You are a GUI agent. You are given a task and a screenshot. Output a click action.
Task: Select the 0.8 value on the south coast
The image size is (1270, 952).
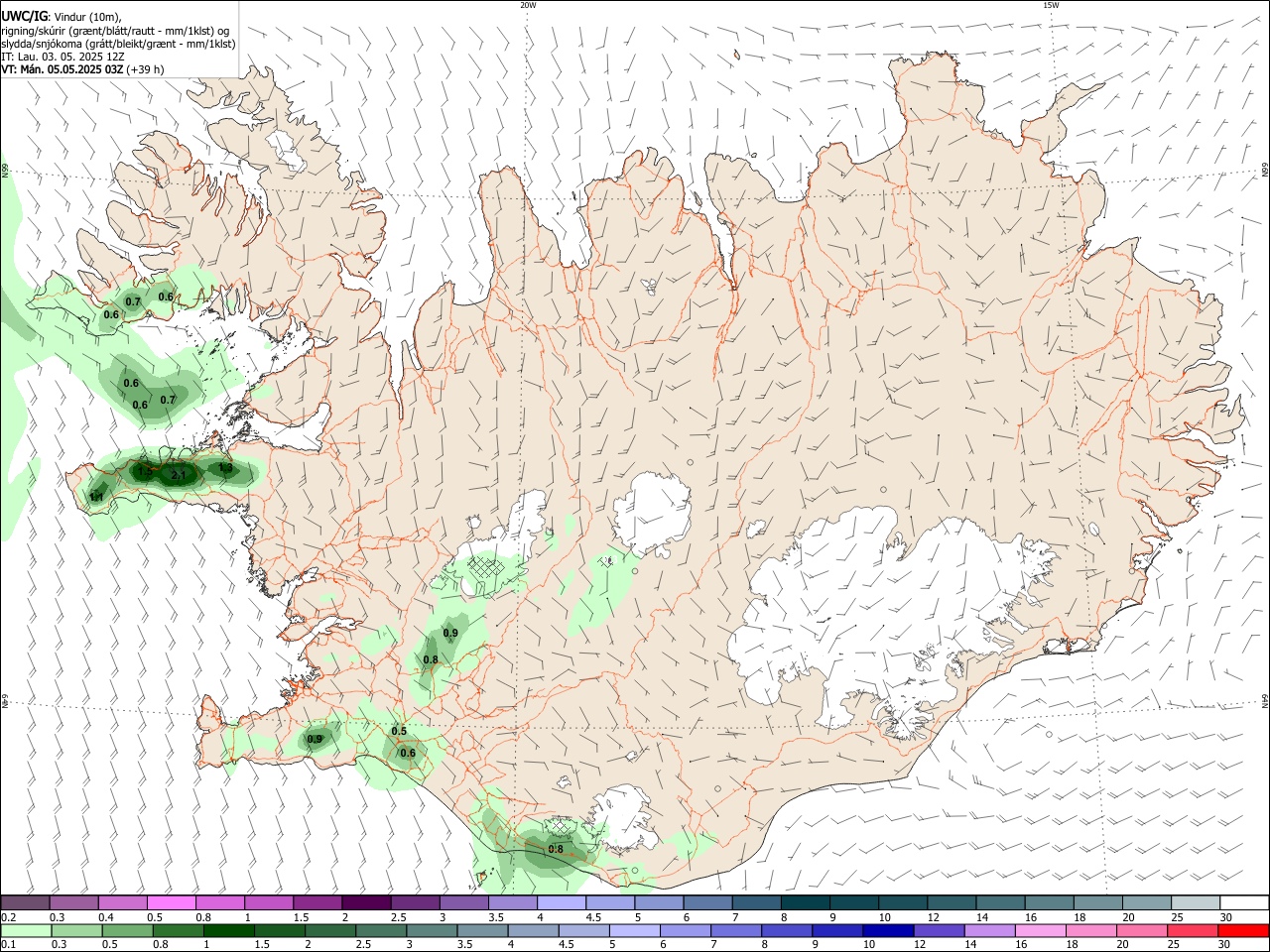[x=556, y=849]
